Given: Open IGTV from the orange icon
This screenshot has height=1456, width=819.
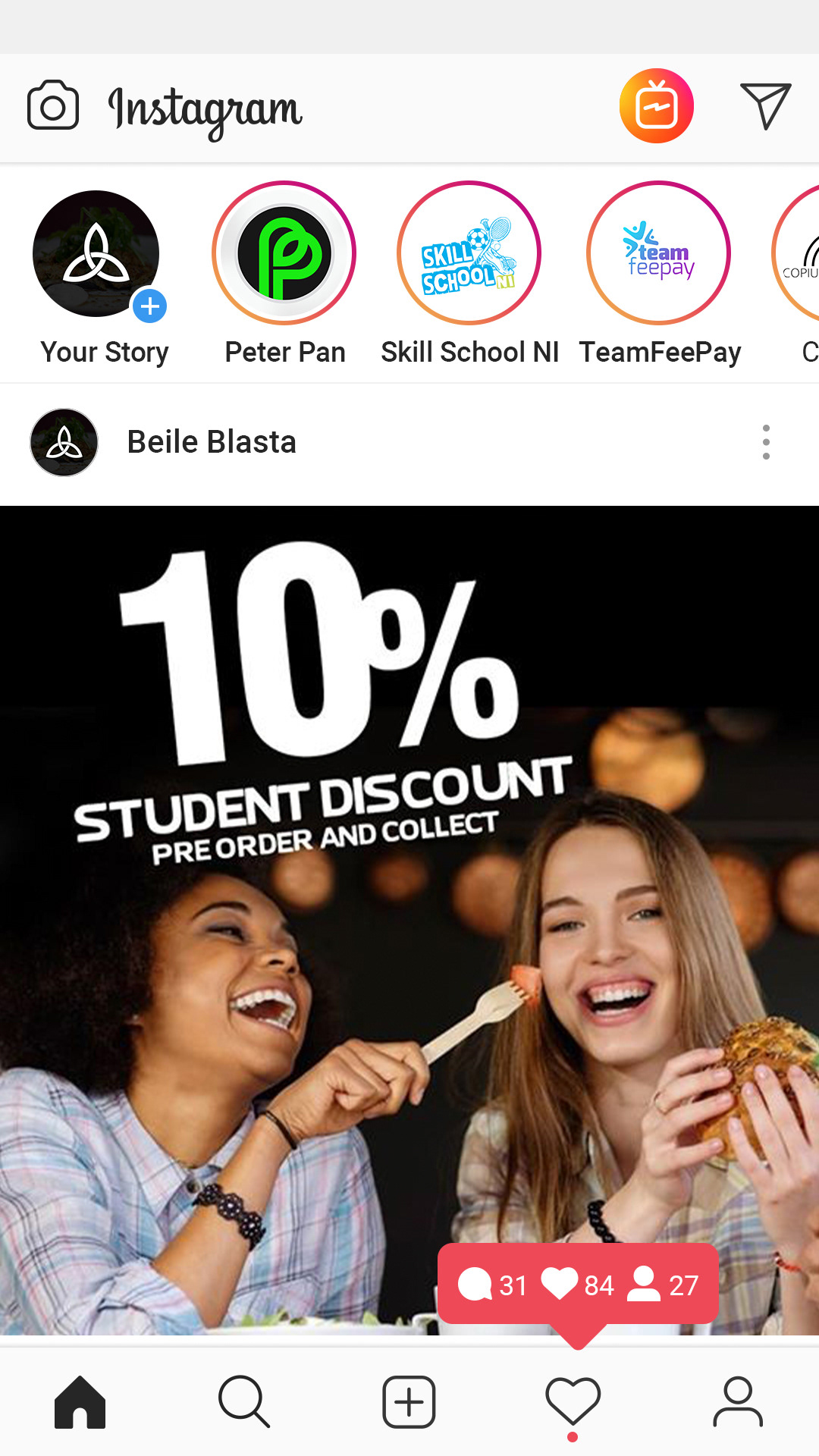Looking at the screenshot, I should tap(657, 106).
